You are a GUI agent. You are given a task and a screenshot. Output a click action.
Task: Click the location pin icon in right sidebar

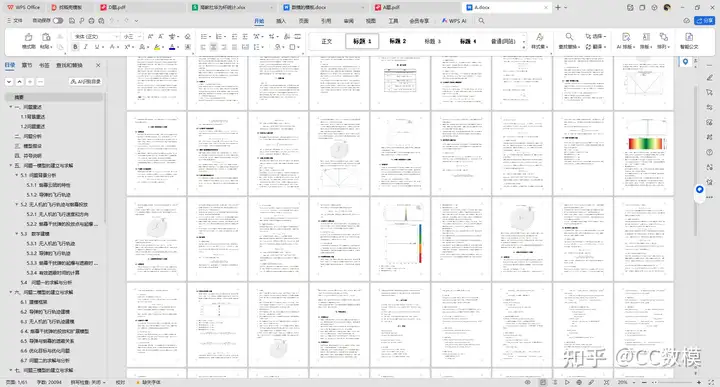click(685, 62)
